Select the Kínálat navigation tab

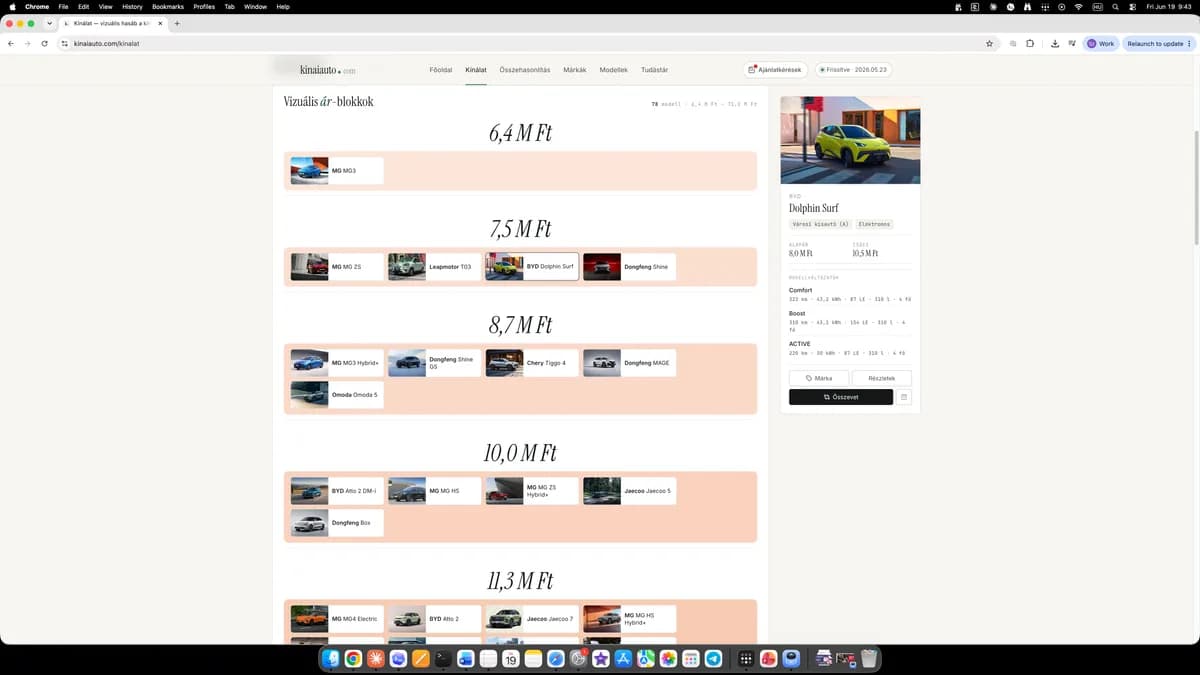pyautogui.click(x=476, y=70)
